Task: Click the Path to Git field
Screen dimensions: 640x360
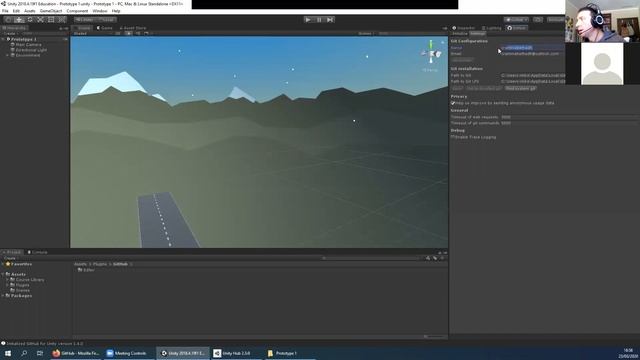Action: point(533,76)
